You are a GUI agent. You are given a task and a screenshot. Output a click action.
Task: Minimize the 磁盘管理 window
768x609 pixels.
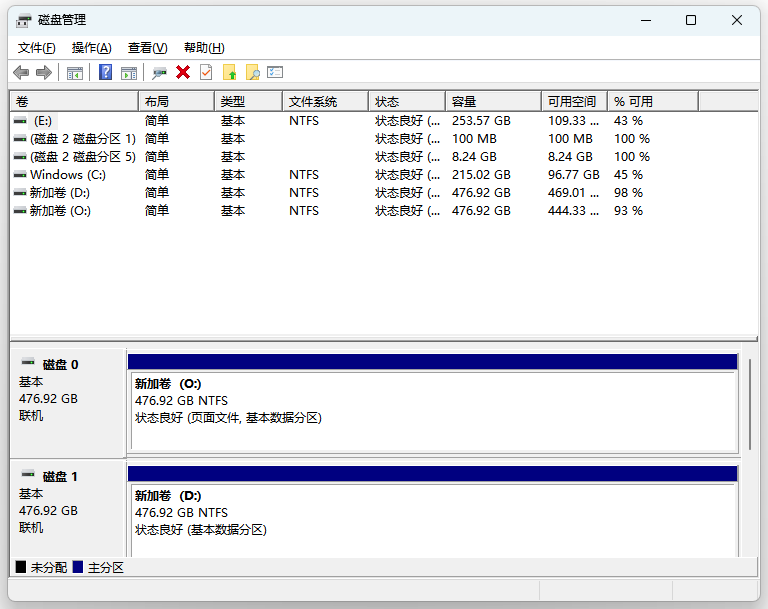[x=646, y=21]
